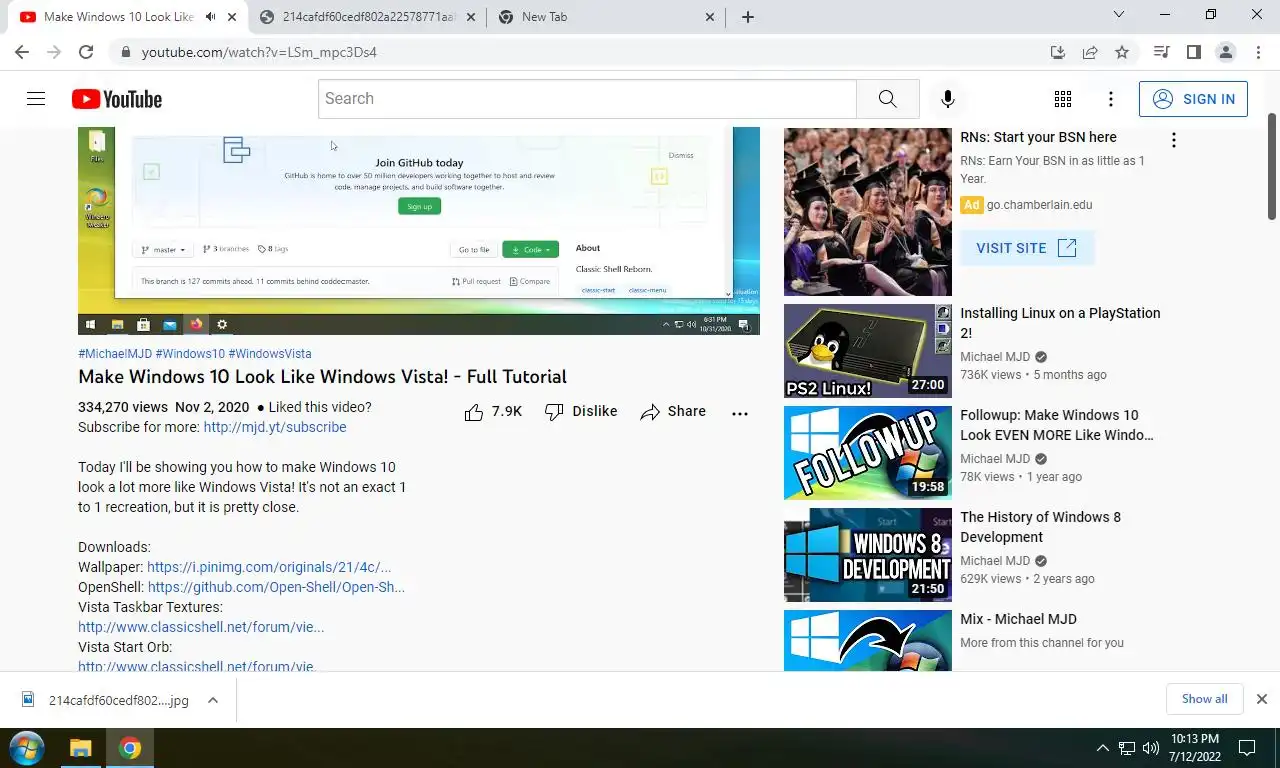1280x768 pixels.
Task: Open the FOLLOWUP video thumbnail
Action: [867, 453]
